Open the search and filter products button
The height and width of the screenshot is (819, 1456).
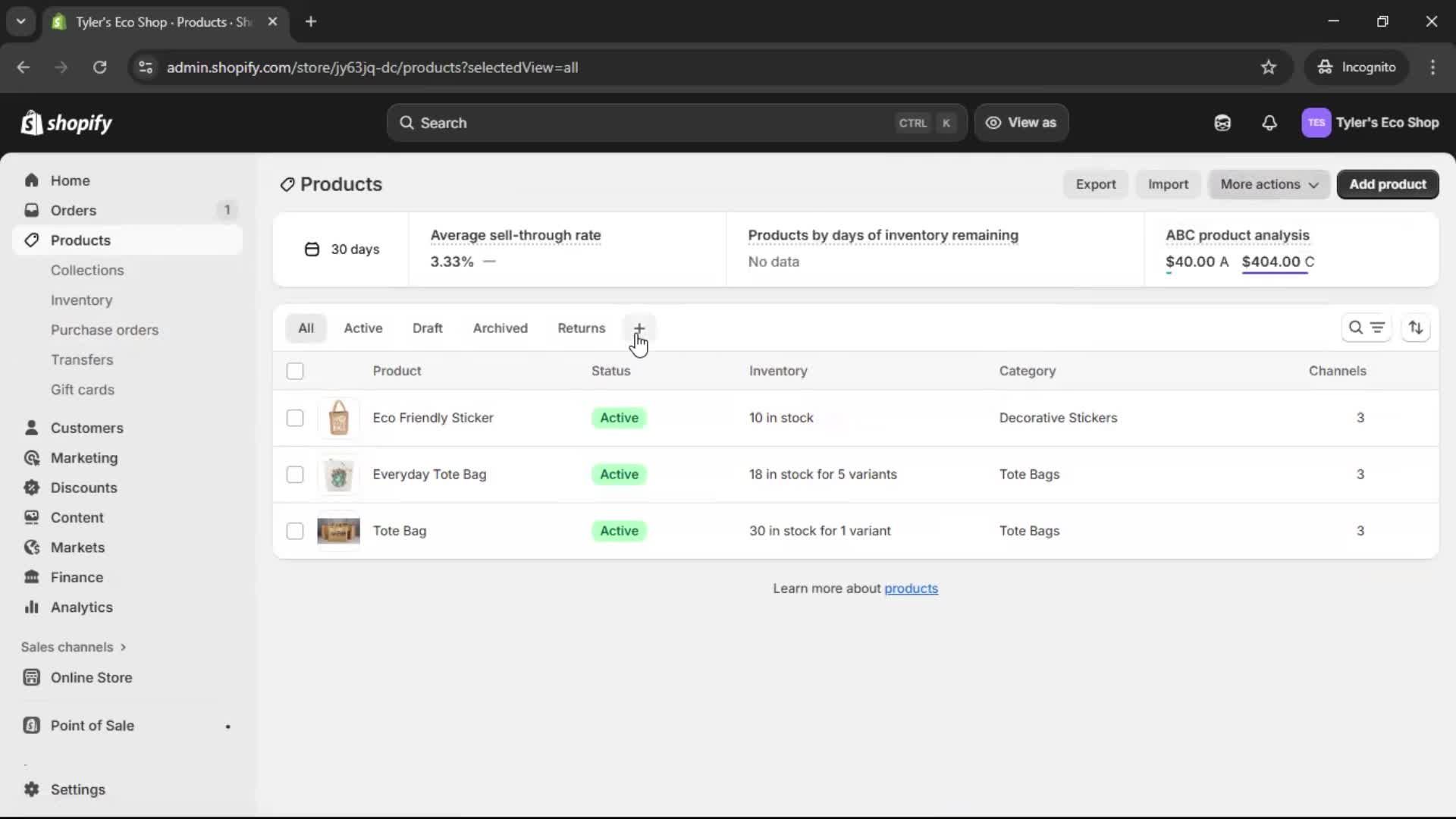point(1366,328)
